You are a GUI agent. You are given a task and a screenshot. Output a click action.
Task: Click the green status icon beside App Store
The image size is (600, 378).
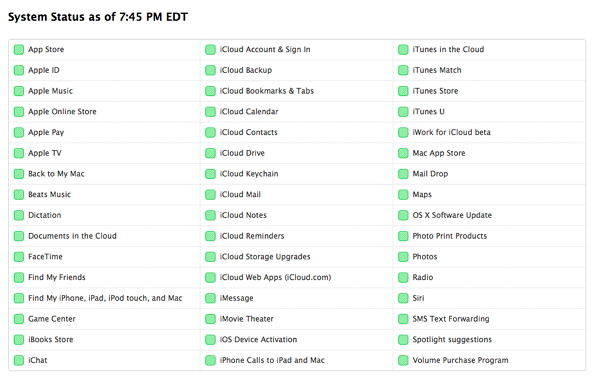[x=19, y=50]
